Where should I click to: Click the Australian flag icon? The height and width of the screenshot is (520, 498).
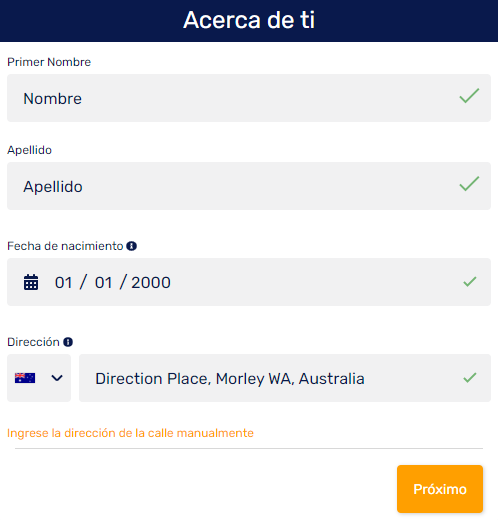[x=25, y=378]
